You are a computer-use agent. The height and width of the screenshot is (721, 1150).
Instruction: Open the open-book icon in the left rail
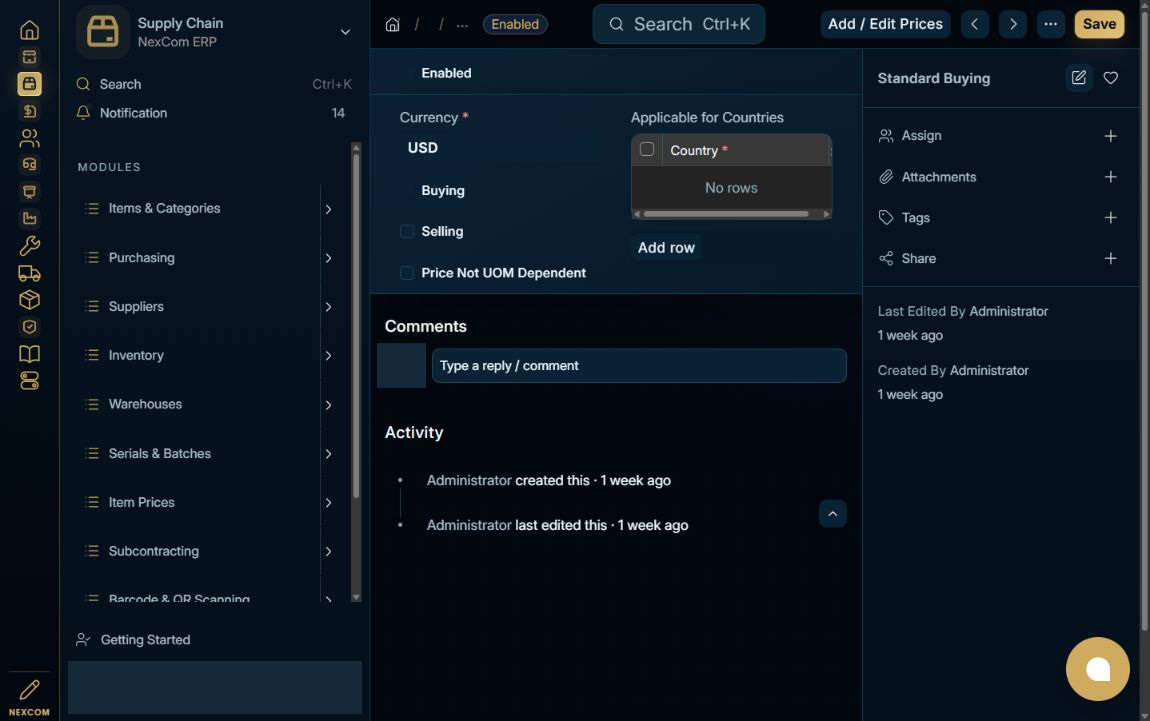29,354
